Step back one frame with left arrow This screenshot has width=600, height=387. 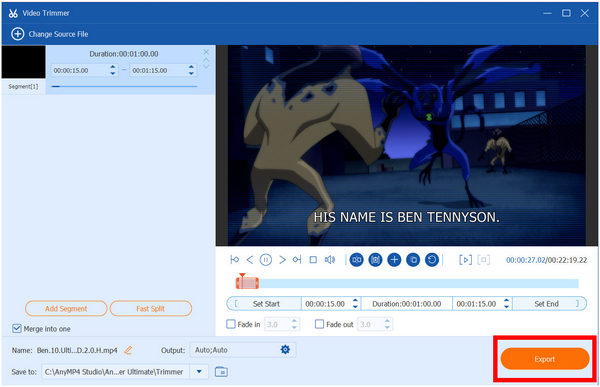(250, 260)
